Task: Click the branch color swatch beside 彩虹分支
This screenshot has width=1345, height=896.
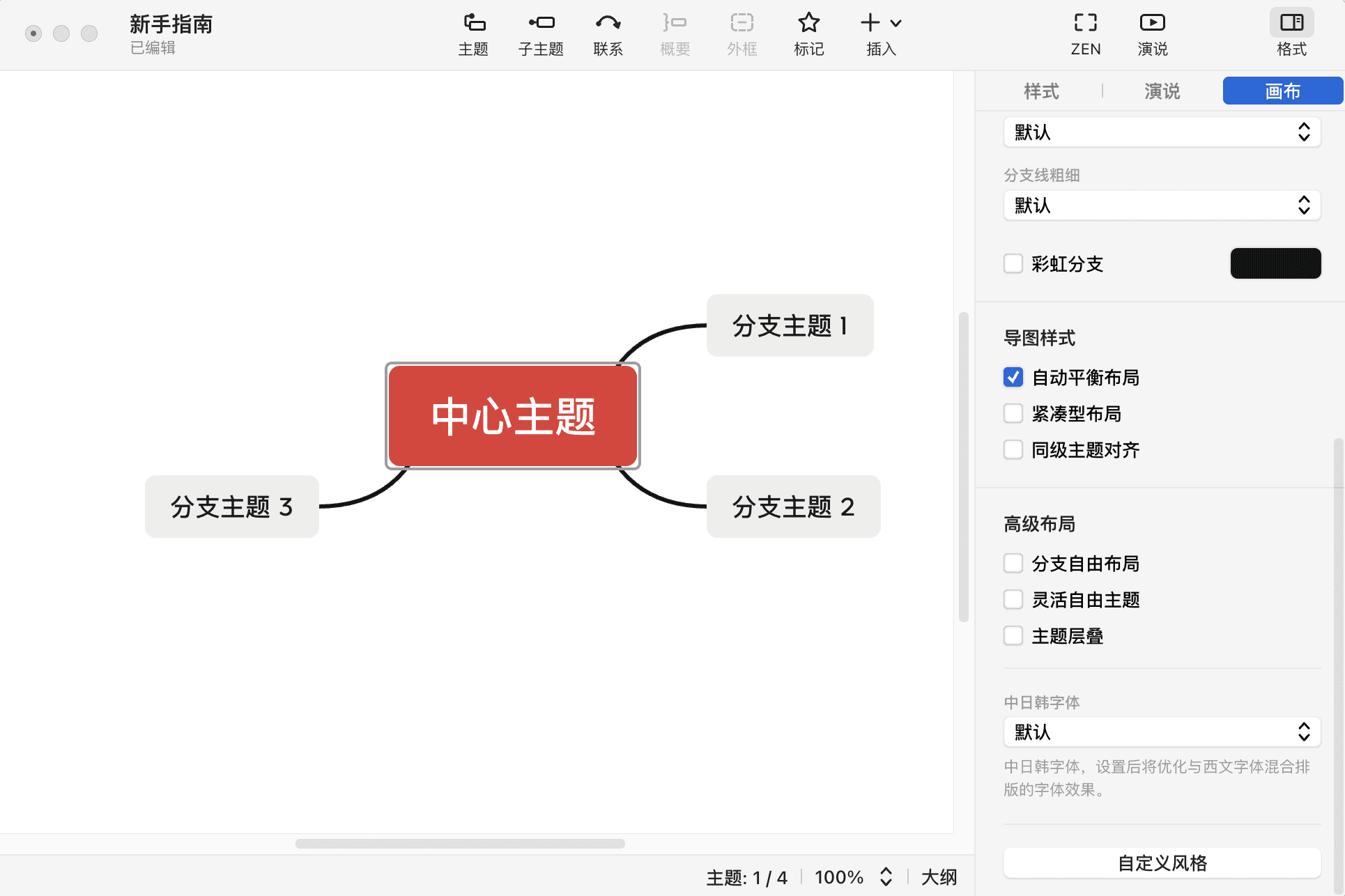Action: [x=1275, y=263]
